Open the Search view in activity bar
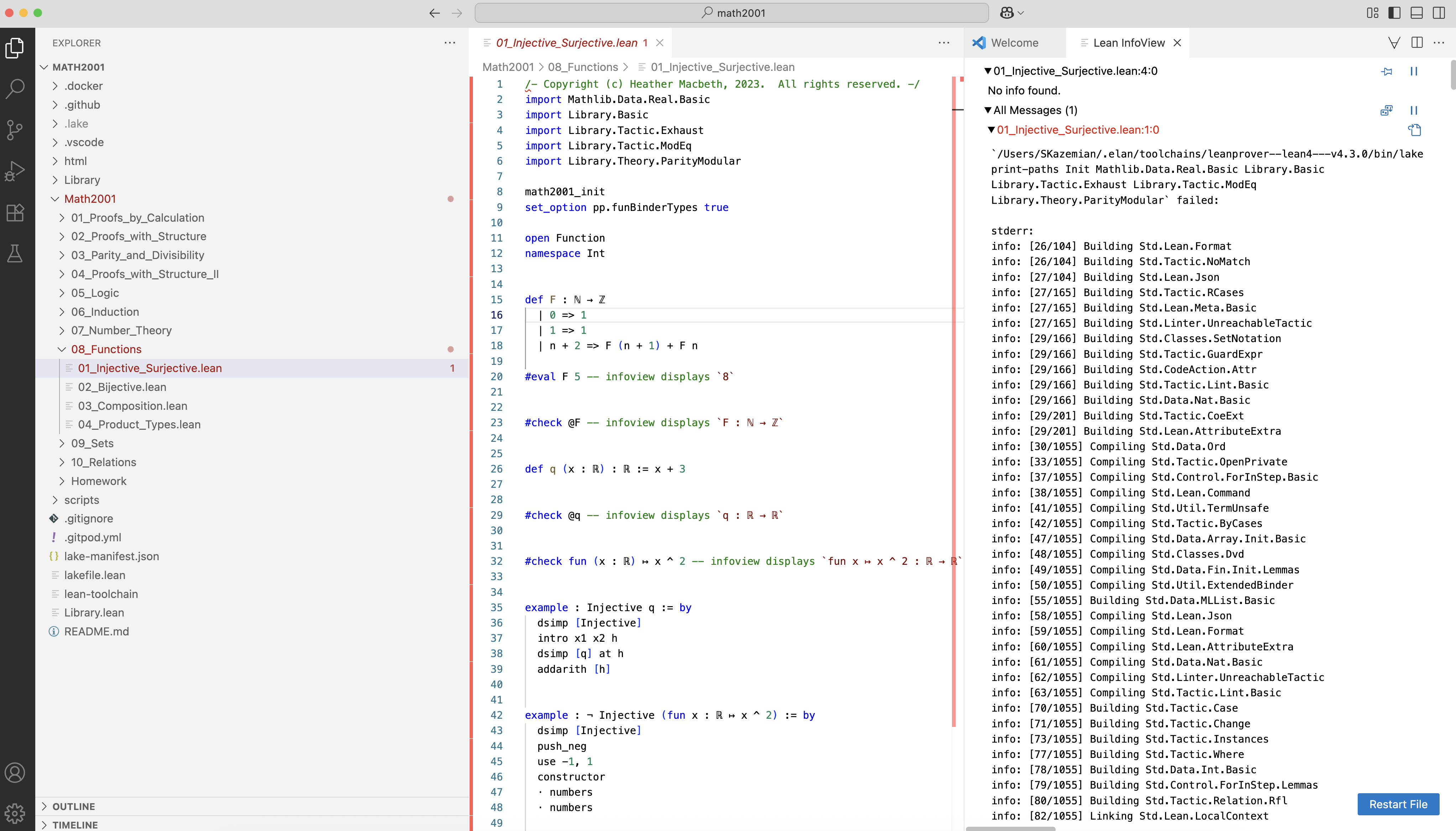The height and width of the screenshot is (831, 1456). tap(15, 88)
